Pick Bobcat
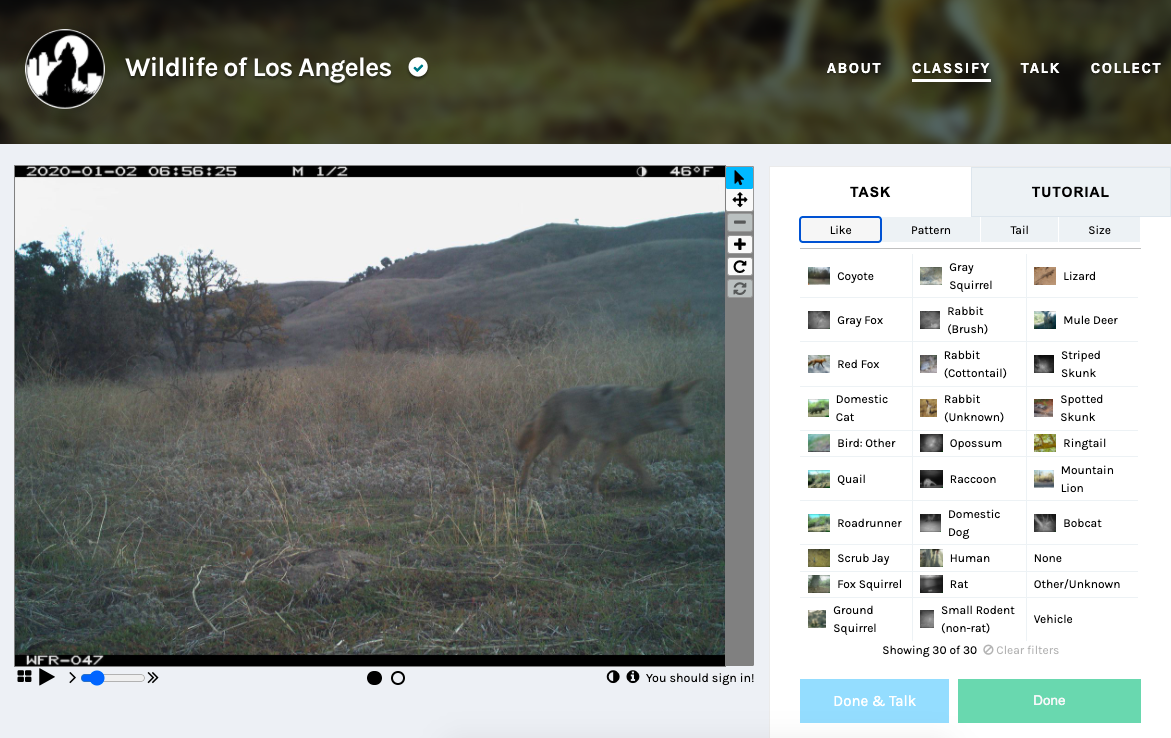Image resolution: width=1171 pixels, height=738 pixels. click(1083, 524)
